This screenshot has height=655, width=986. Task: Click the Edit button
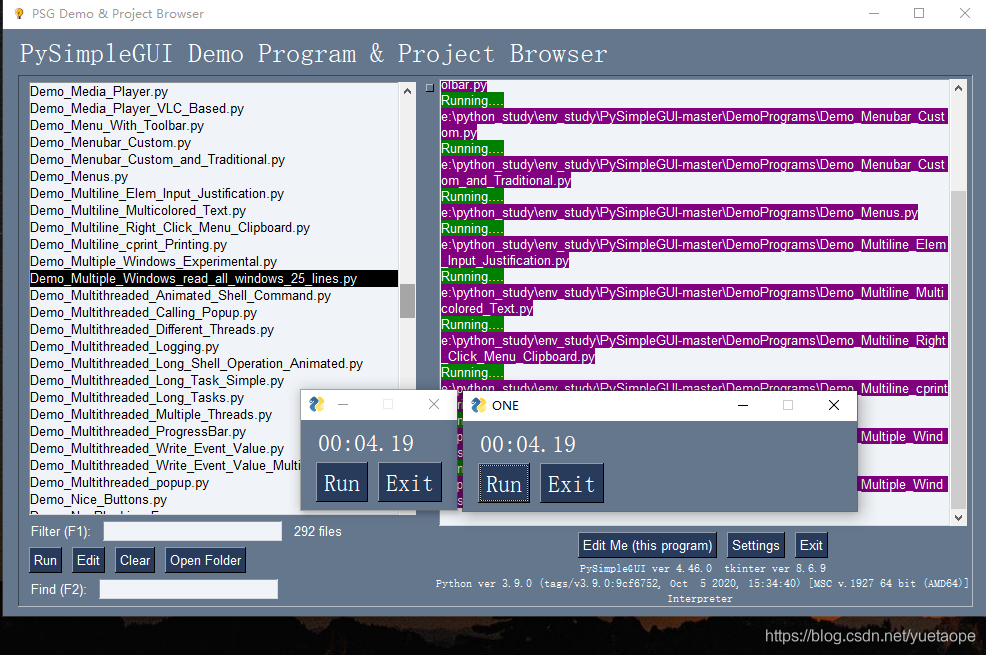88,560
